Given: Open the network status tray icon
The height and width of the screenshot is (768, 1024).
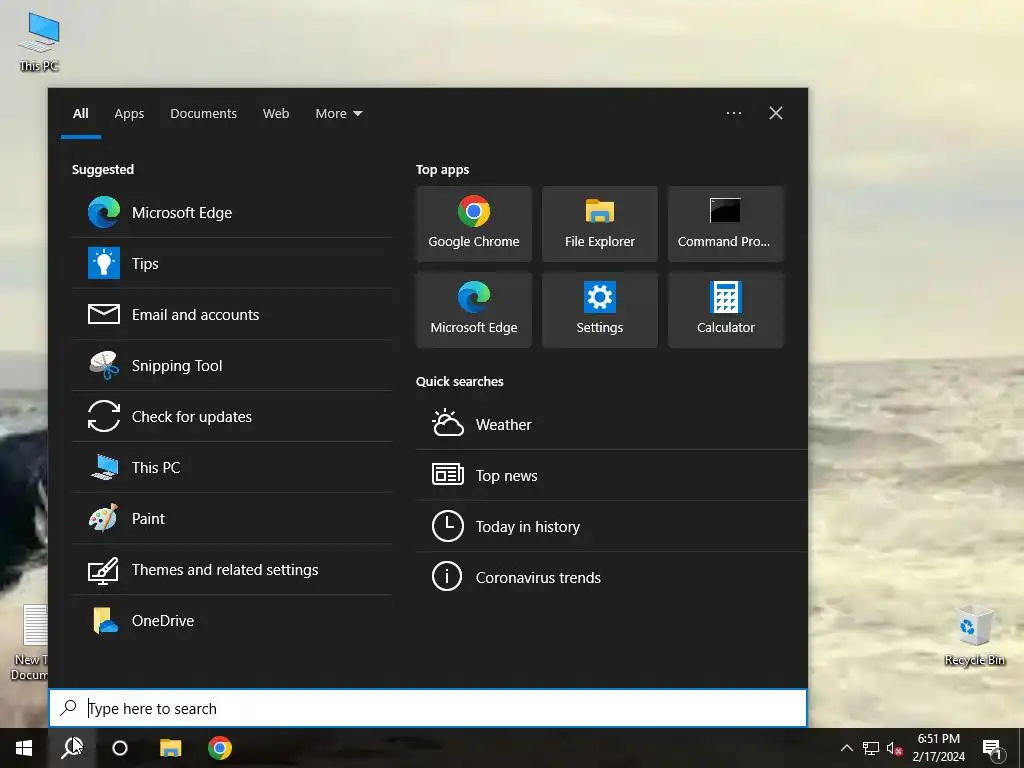Looking at the screenshot, I should [870, 748].
